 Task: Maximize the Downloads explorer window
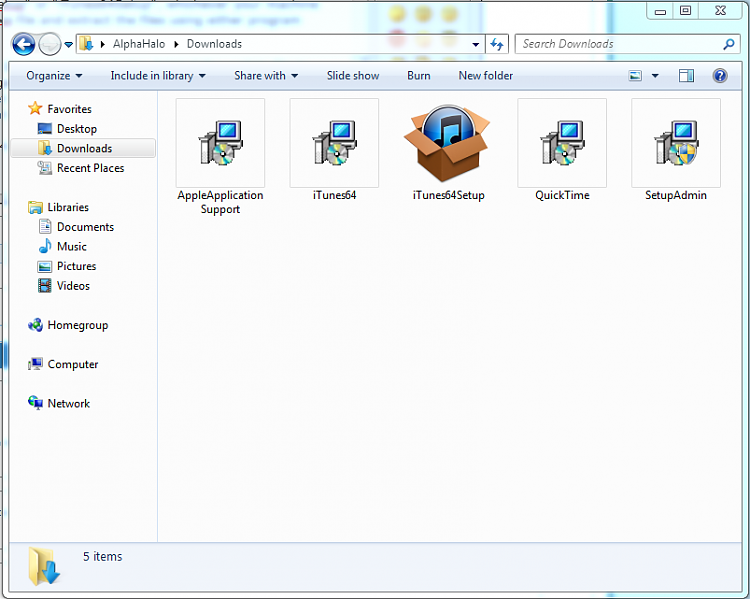click(x=685, y=11)
